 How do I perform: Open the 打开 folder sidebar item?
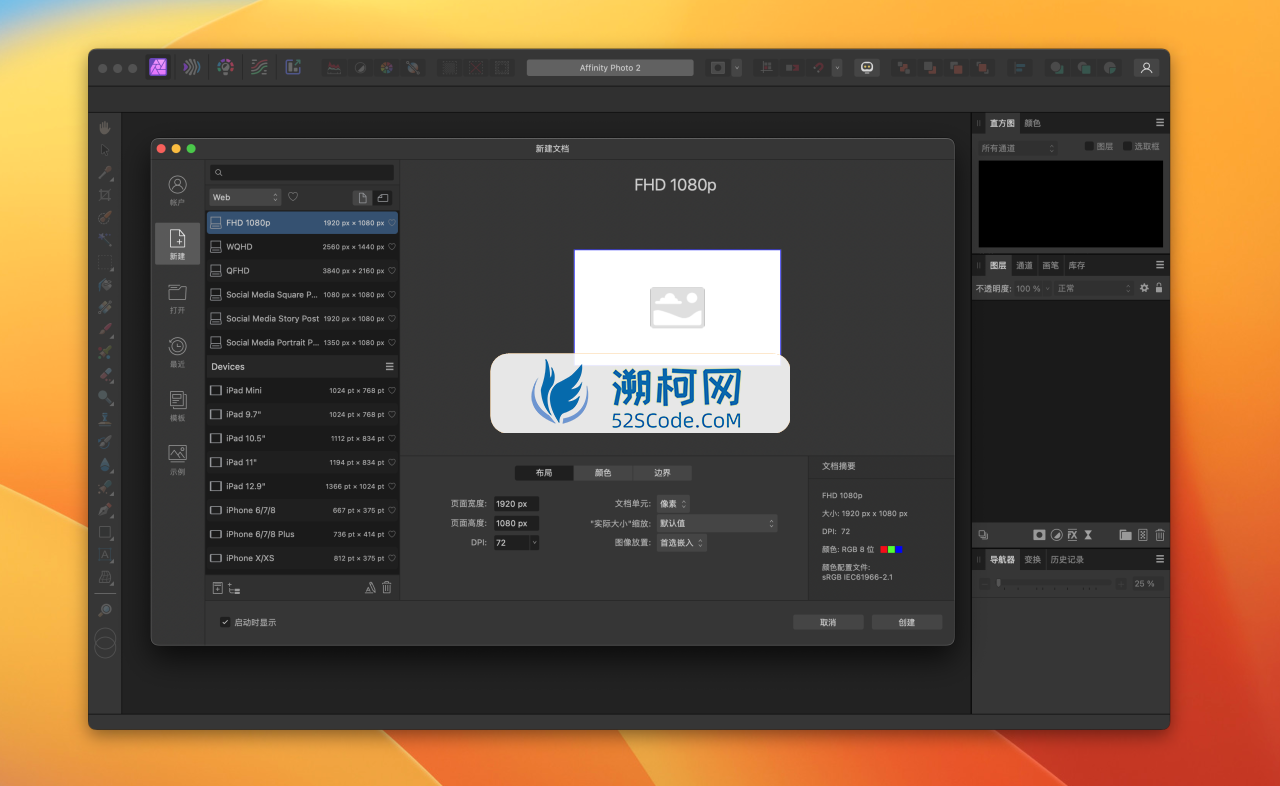click(x=177, y=298)
